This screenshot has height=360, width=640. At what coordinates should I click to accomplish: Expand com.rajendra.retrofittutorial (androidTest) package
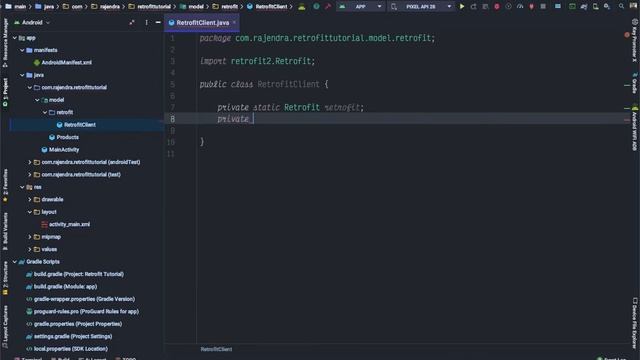click(29, 162)
